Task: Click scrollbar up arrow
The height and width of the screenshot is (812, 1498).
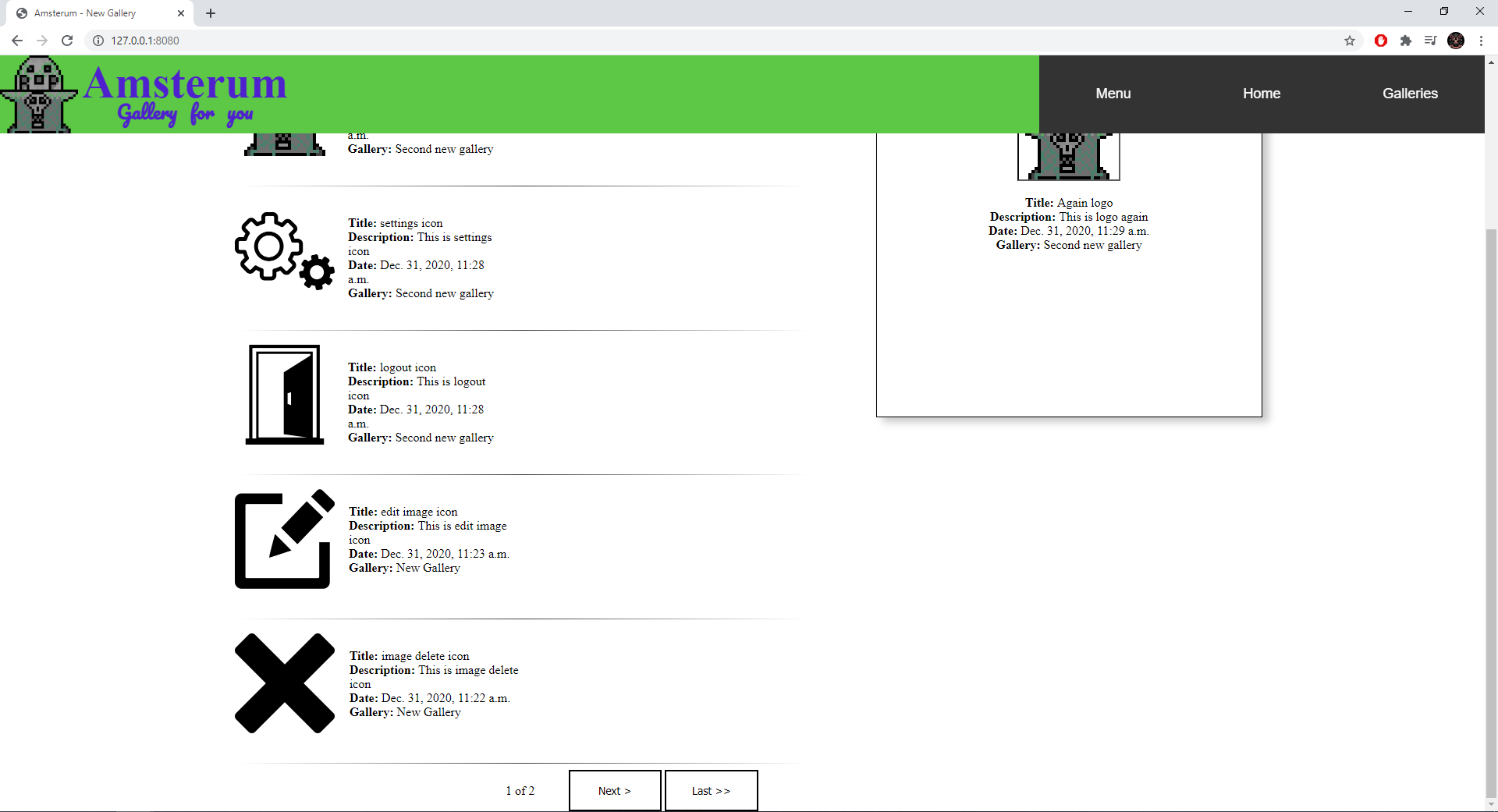Action: click(x=1491, y=62)
